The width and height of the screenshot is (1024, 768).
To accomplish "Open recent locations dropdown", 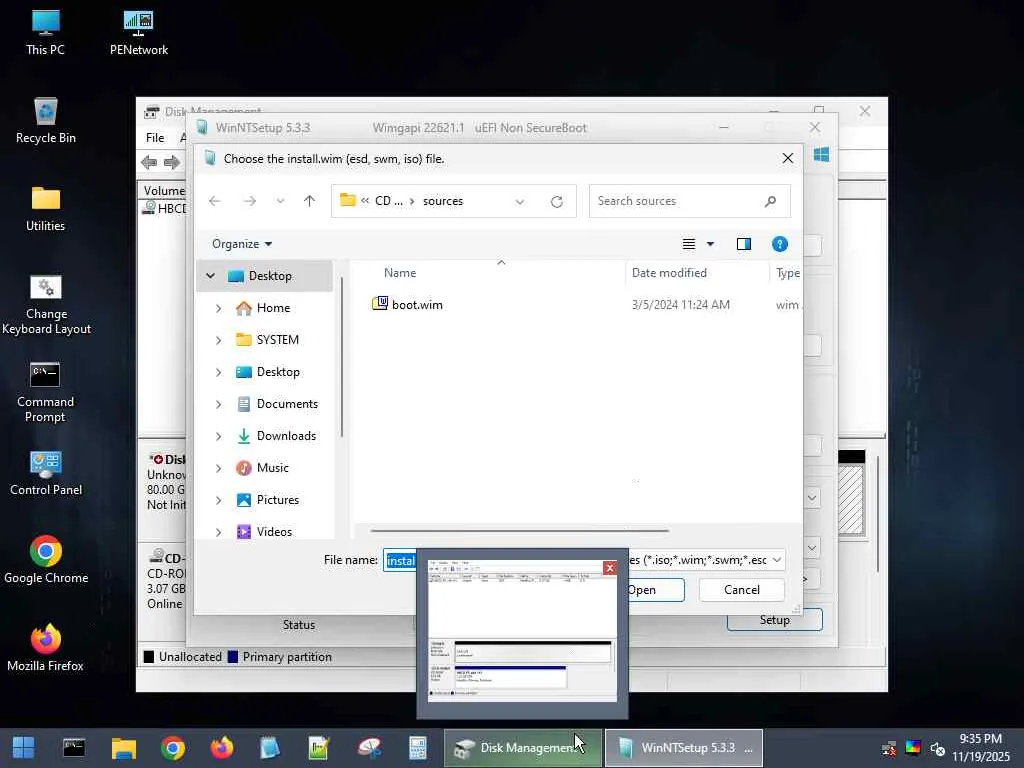I will (x=280, y=201).
